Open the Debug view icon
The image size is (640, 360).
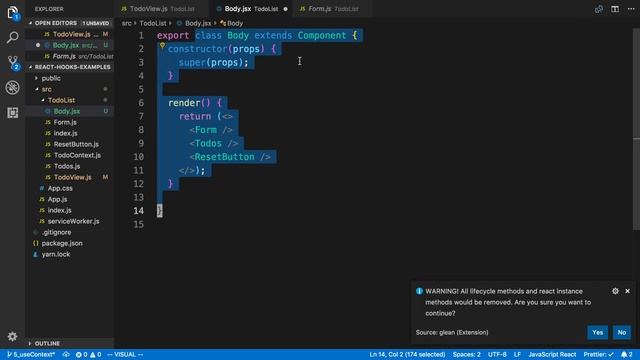click(13, 87)
